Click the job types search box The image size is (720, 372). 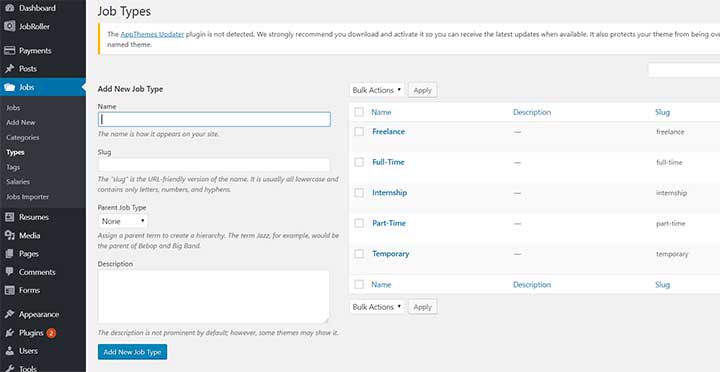[684, 70]
